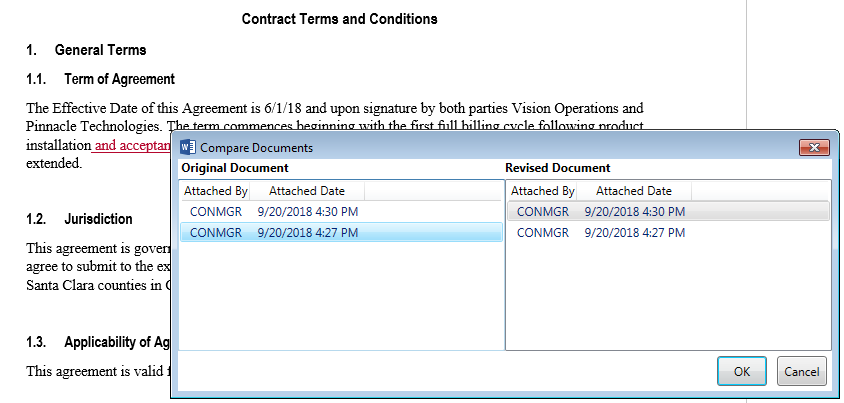Click the Contract Terms and Conditions title
The height and width of the screenshot is (403, 844).
click(x=339, y=19)
